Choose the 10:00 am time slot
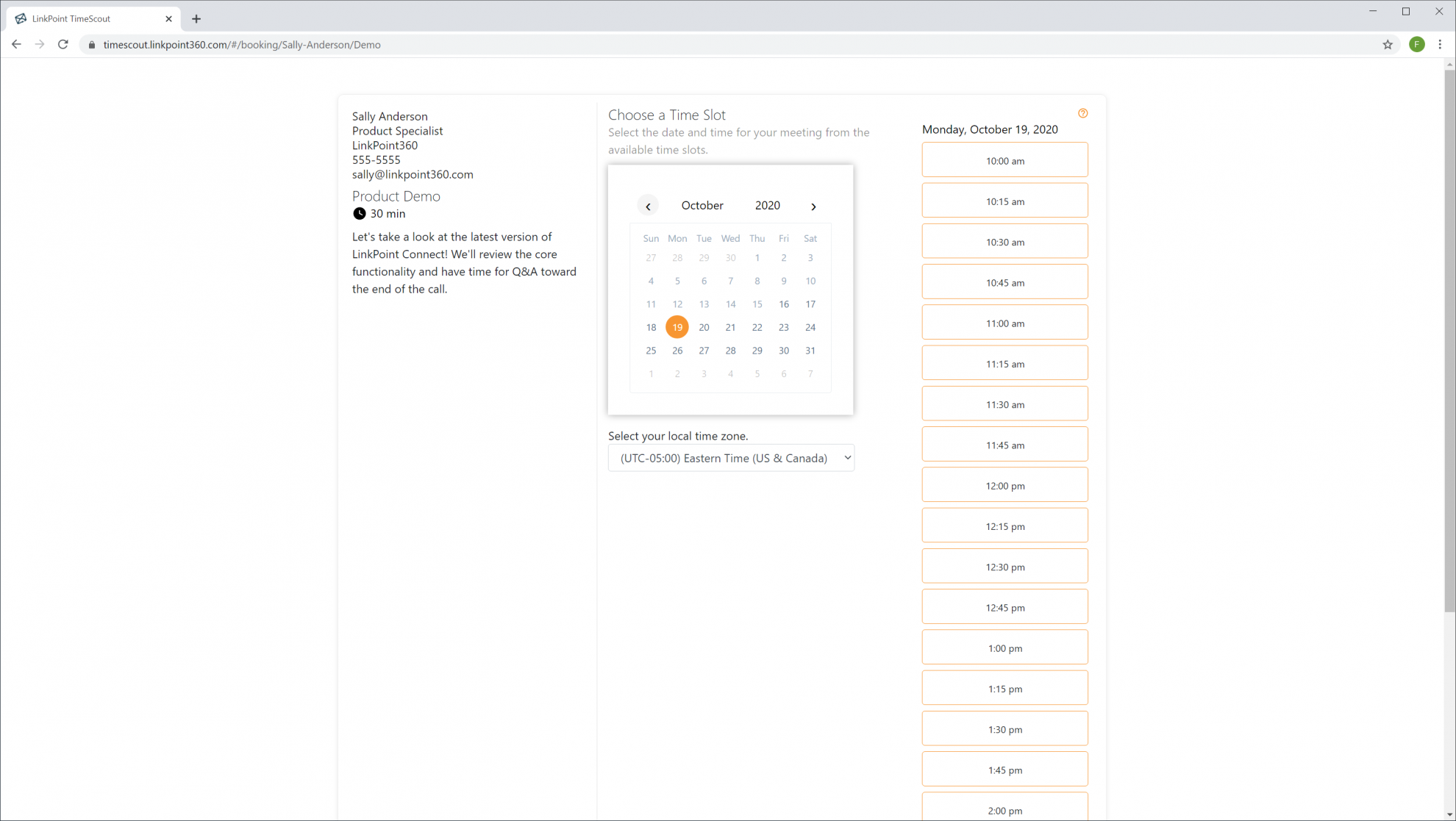1456x821 pixels. click(x=1004, y=160)
